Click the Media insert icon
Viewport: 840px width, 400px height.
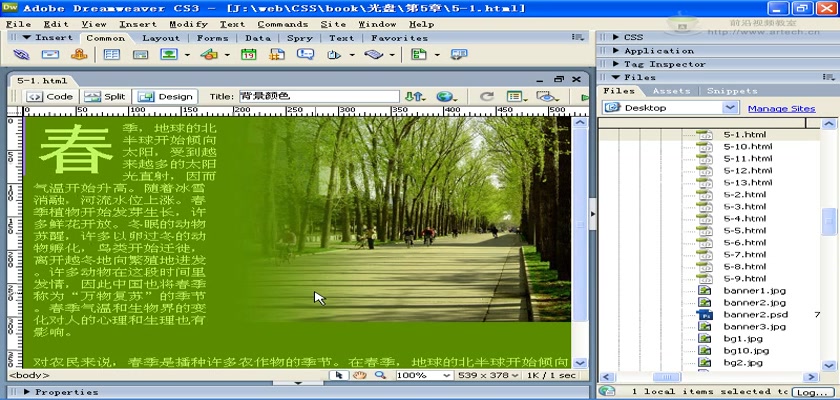pos(209,55)
